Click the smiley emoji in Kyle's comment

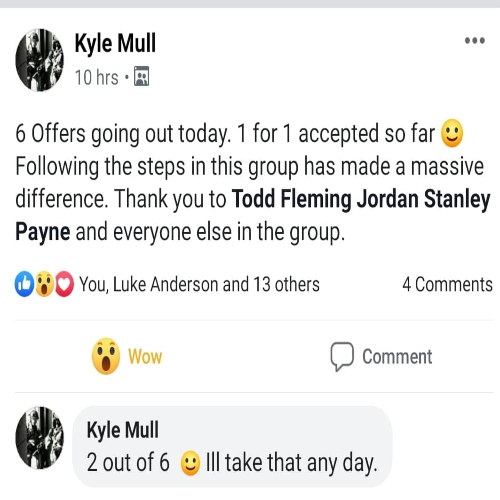point(190,463)
